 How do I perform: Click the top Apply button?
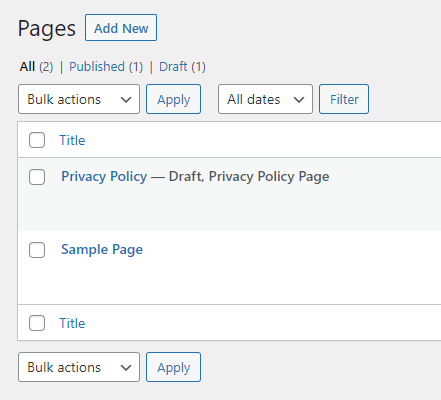pos(173,99)
